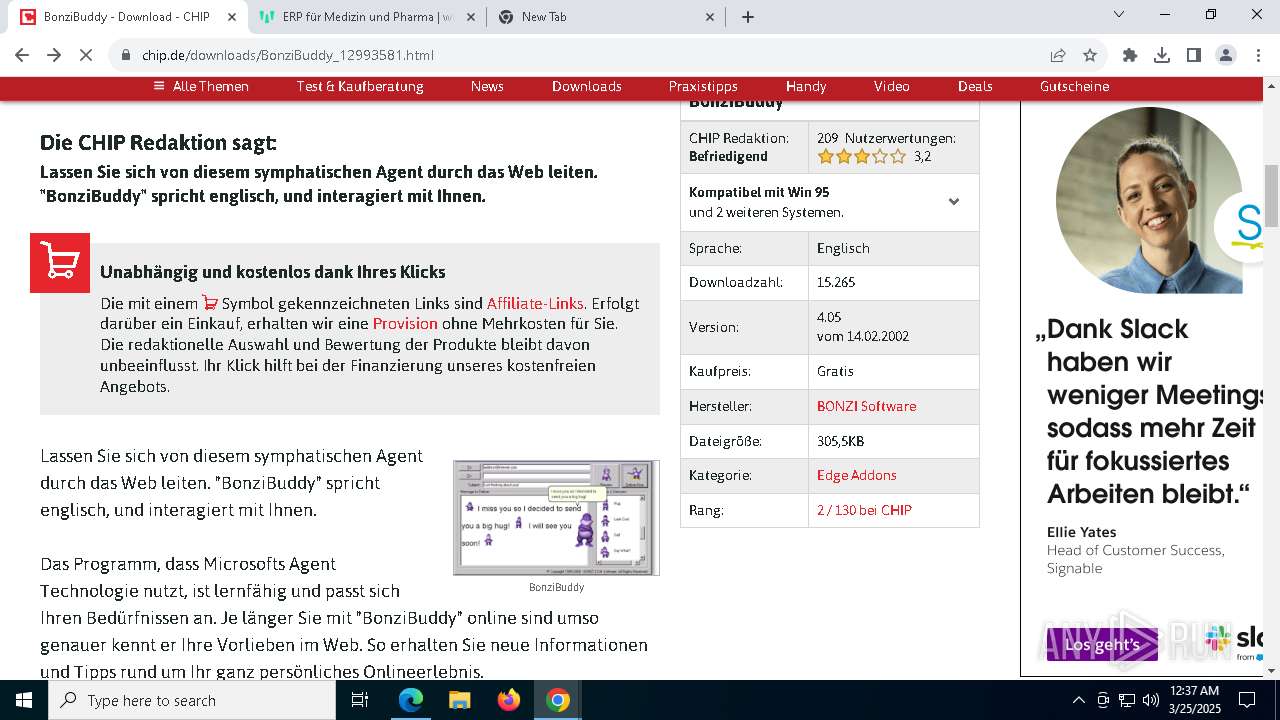1280x720 pixels.
Task: Open Test & Kaufberatung menu
Action: (360, 86)
